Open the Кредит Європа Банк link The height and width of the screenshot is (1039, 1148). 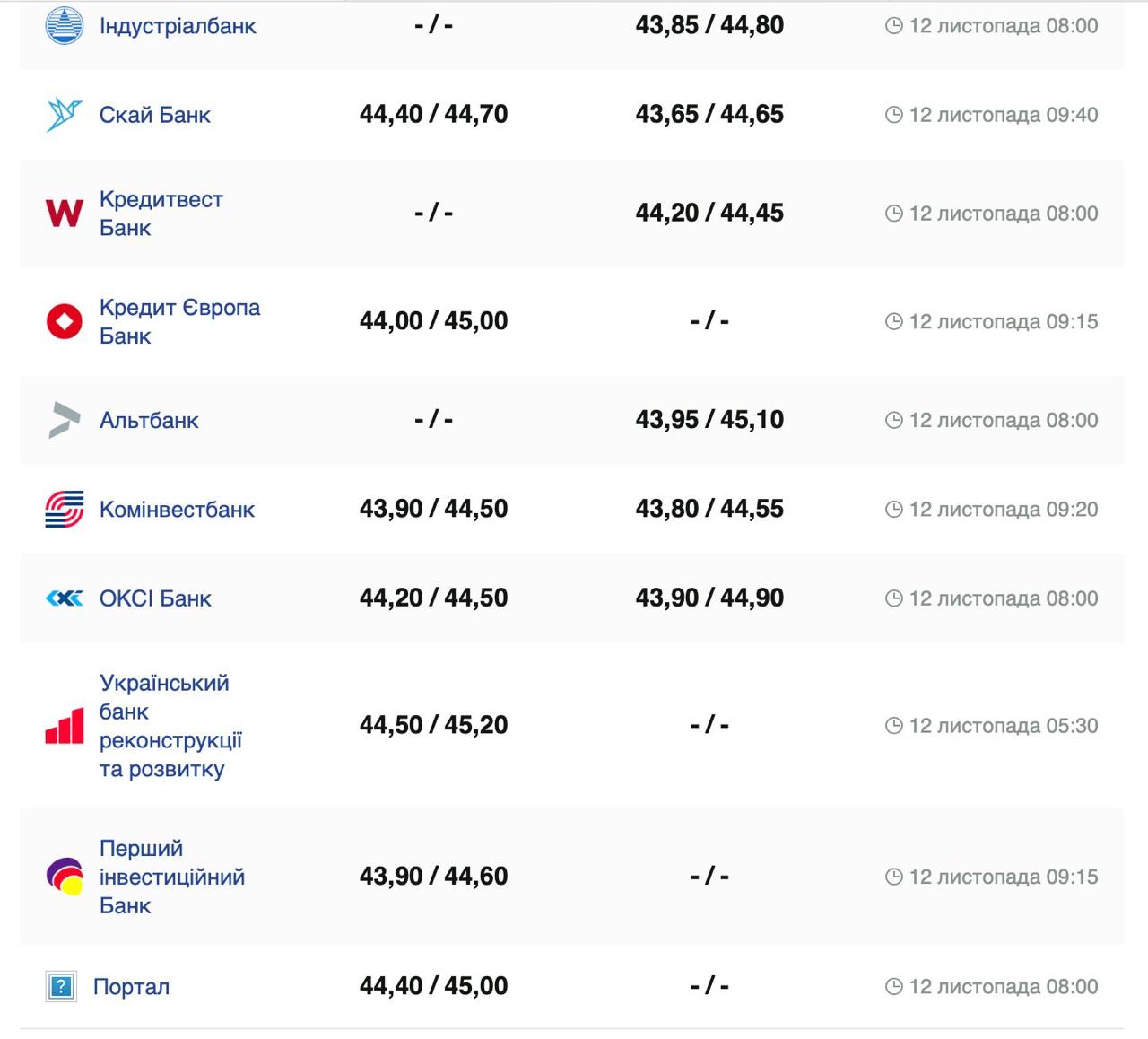[179, 321]
